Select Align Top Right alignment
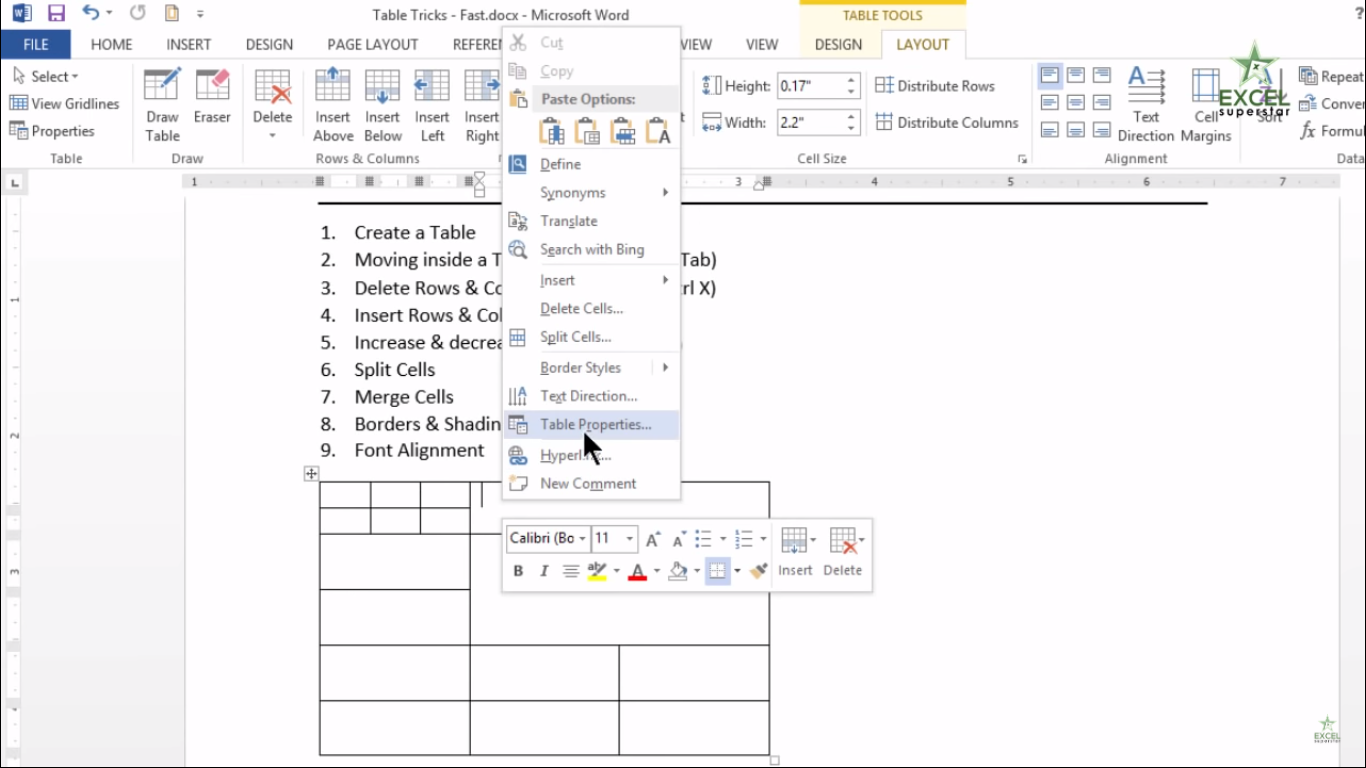Viewport: 1366px width, 768px height. click(1101, 76)
